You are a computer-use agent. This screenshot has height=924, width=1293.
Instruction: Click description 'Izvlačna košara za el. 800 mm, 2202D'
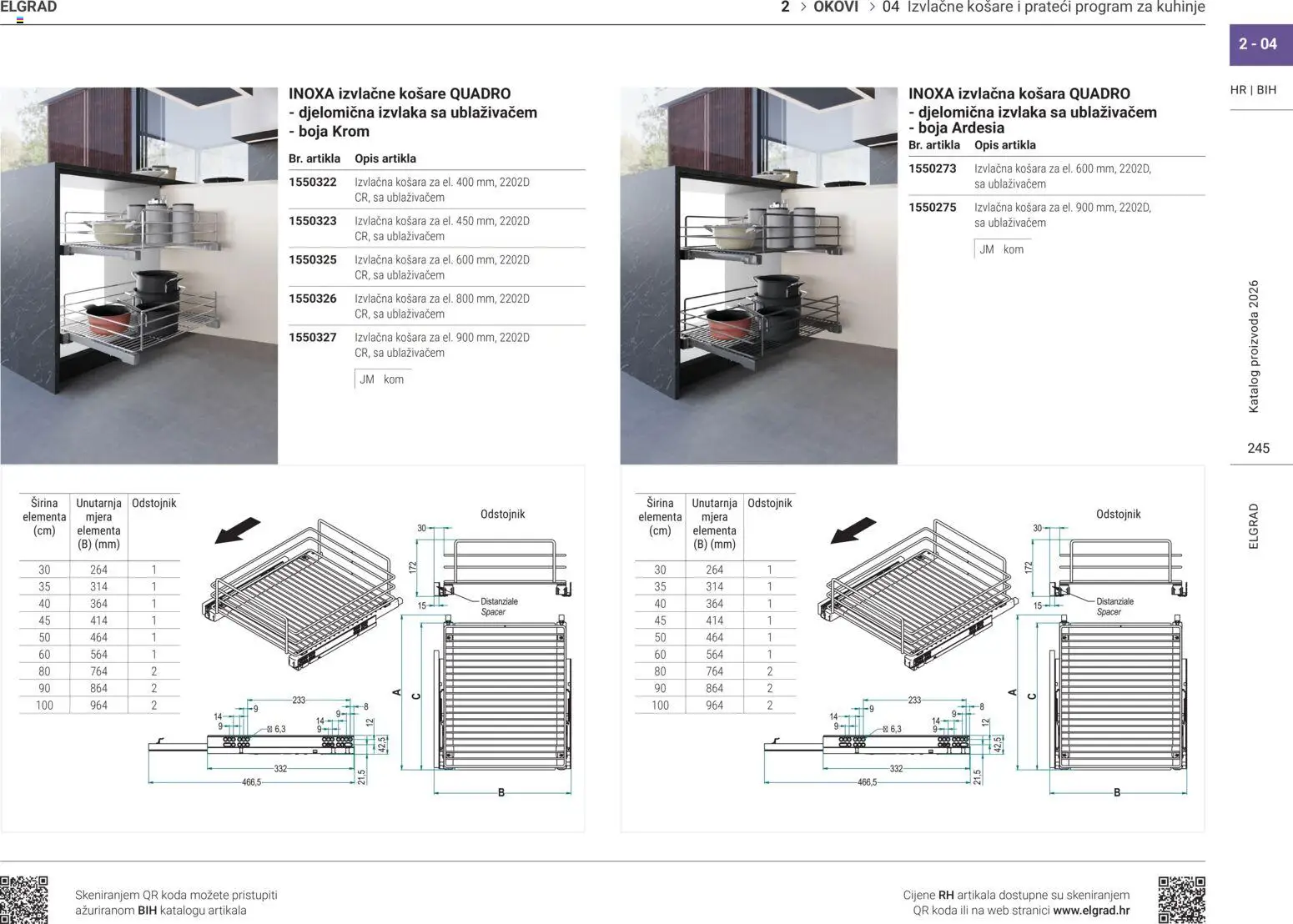pos(442,299)
